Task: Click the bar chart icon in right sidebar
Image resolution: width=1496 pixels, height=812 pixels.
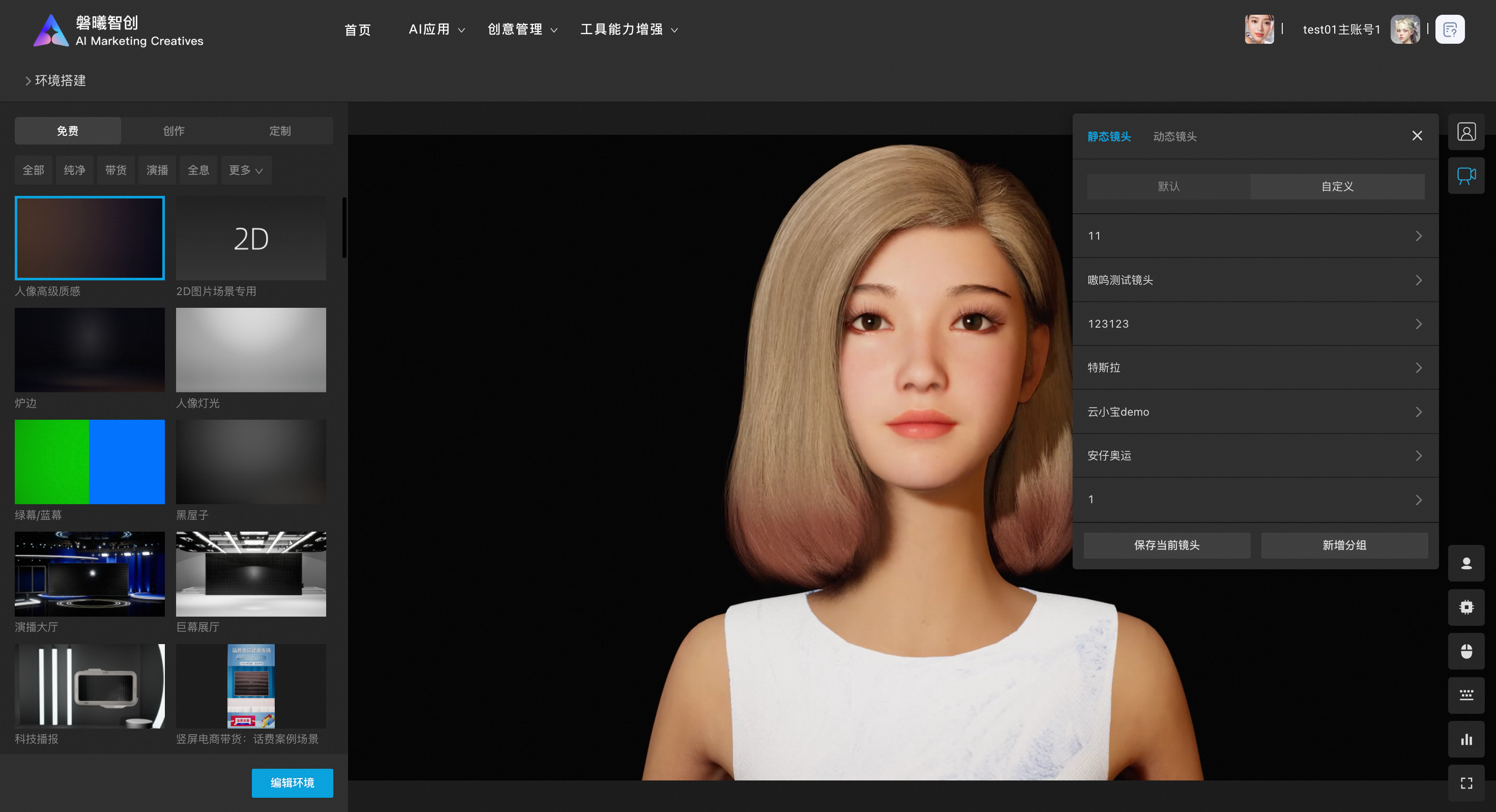Action: pos(1466,739)
